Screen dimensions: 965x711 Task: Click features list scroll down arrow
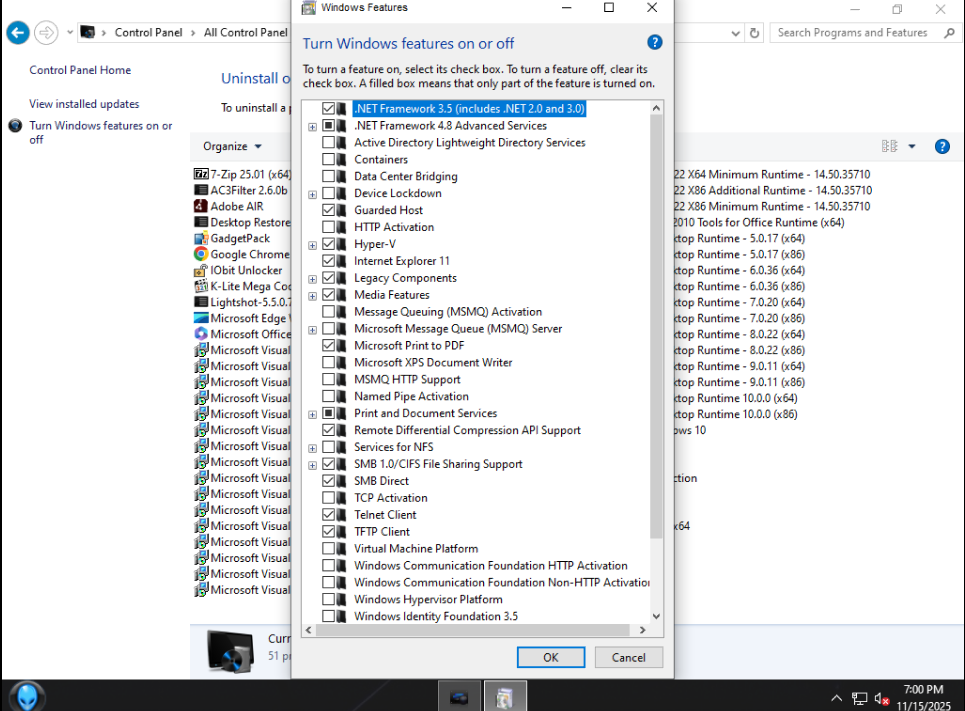point(656,616)
